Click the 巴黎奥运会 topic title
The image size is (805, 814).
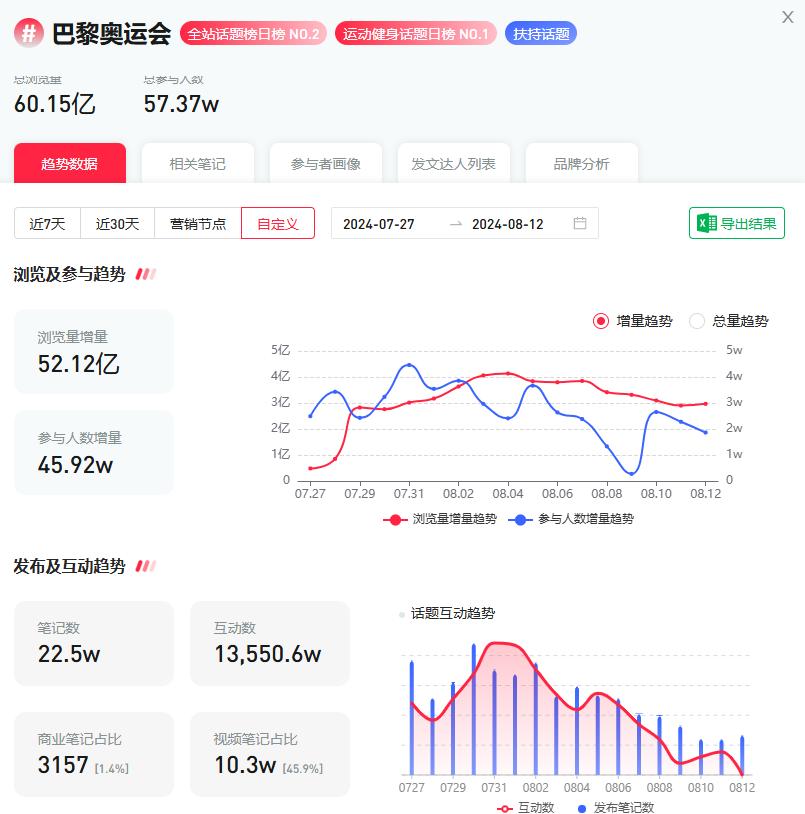click(112, 34)
